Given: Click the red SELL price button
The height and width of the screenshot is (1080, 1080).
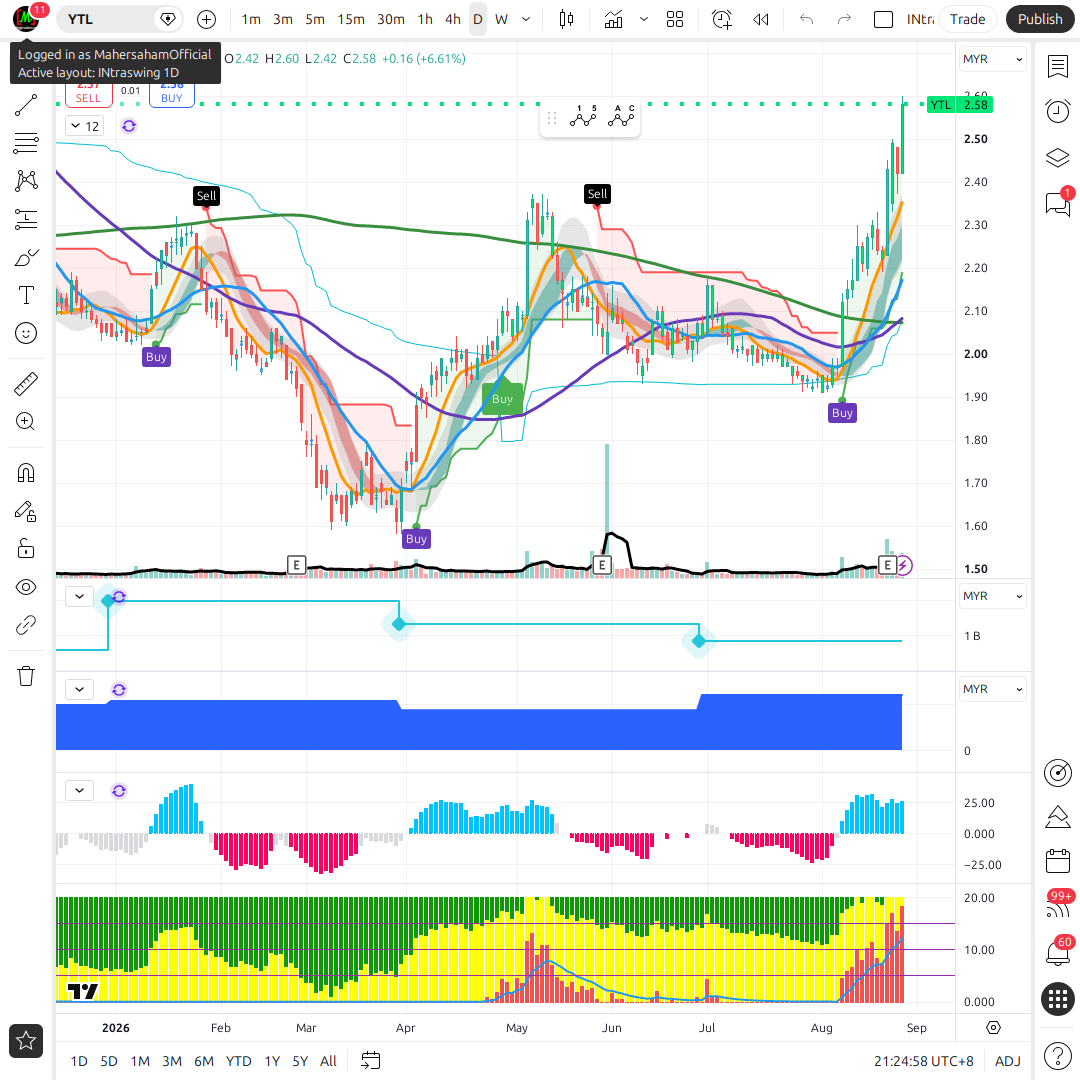Looking at the screenshot, I should coord(88,94).
